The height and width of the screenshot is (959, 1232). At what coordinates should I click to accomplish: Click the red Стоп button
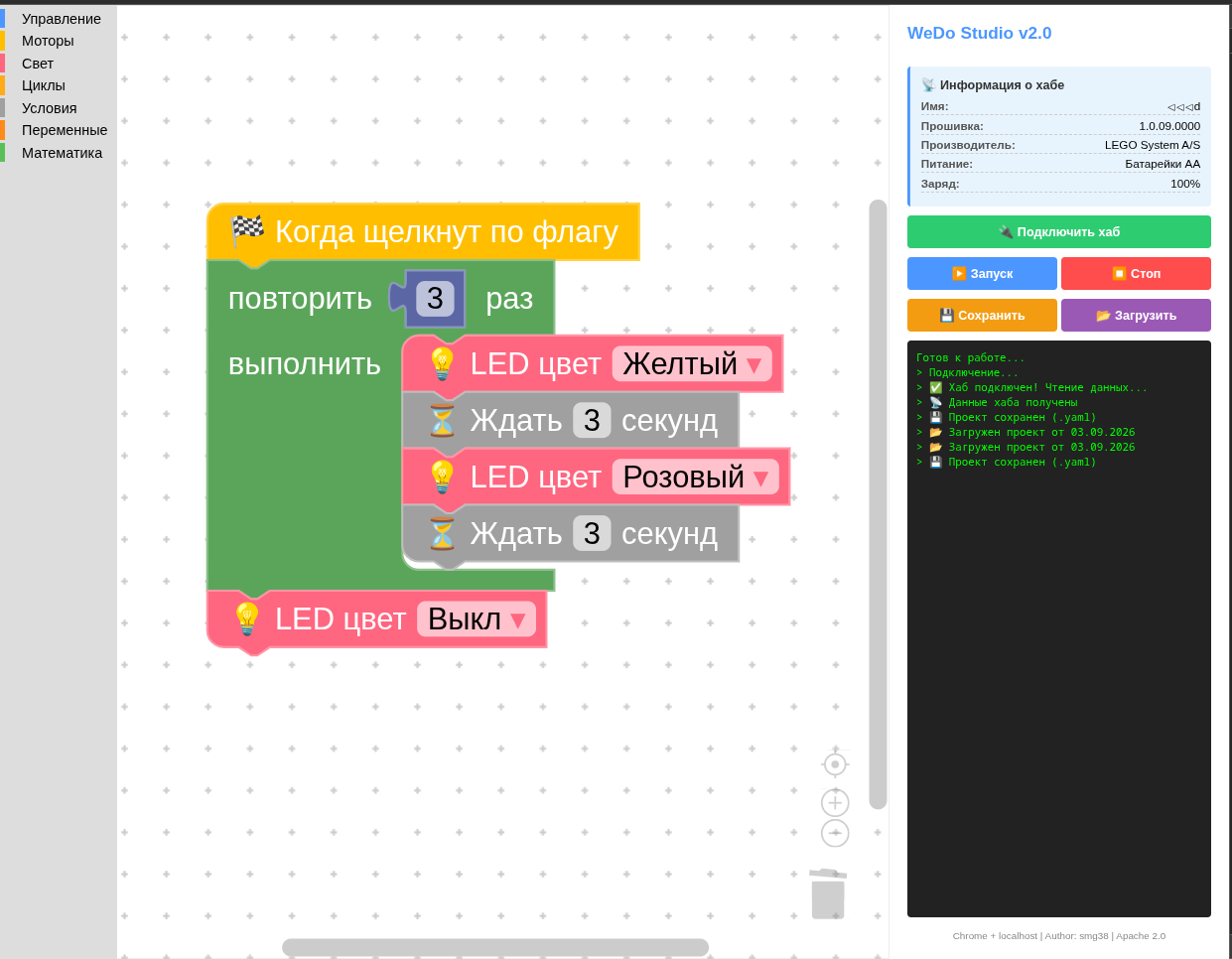tap(1136, 274)
